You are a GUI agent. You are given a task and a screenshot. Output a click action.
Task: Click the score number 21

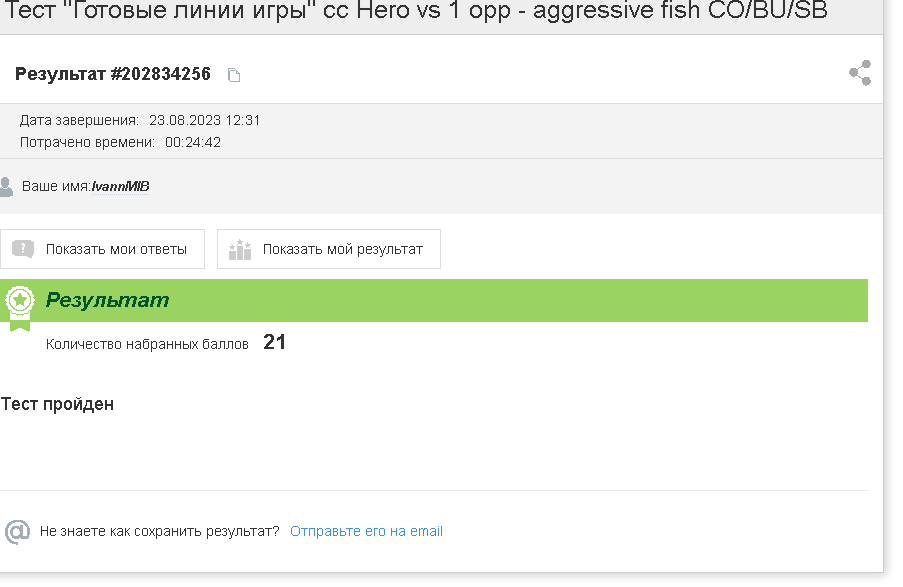pos(274,342)
